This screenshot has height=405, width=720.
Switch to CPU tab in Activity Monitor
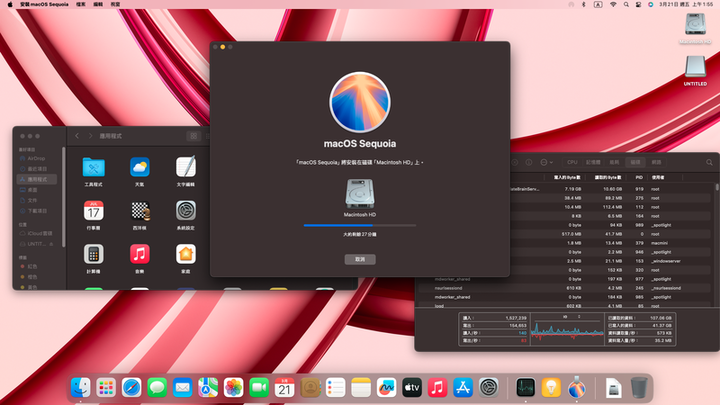click(x=572, y=162)
